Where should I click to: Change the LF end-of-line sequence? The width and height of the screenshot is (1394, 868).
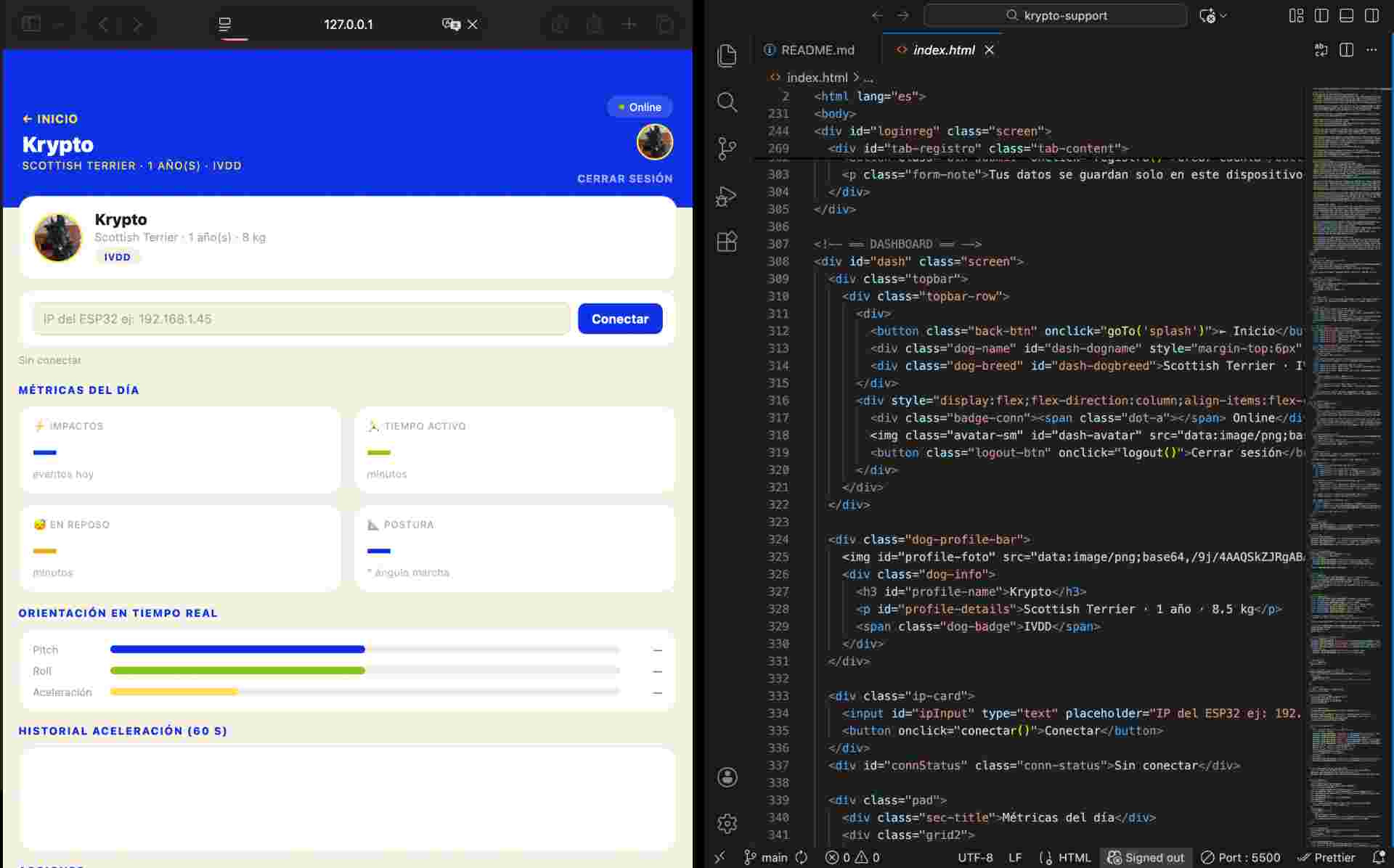point(1015,858)
